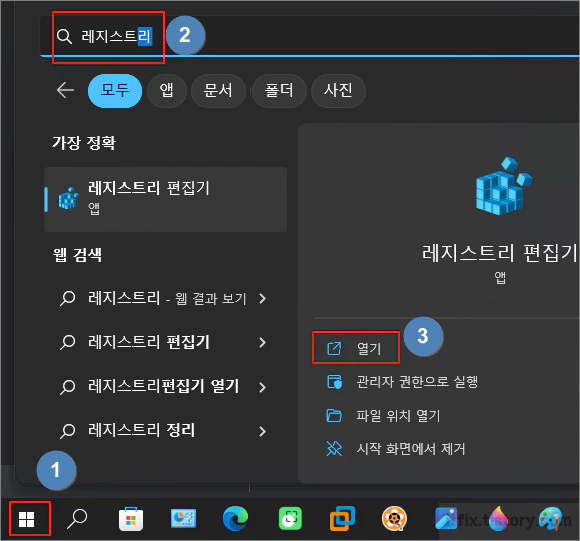Click the search field containing 레지스트리

[x=309, y=36]
